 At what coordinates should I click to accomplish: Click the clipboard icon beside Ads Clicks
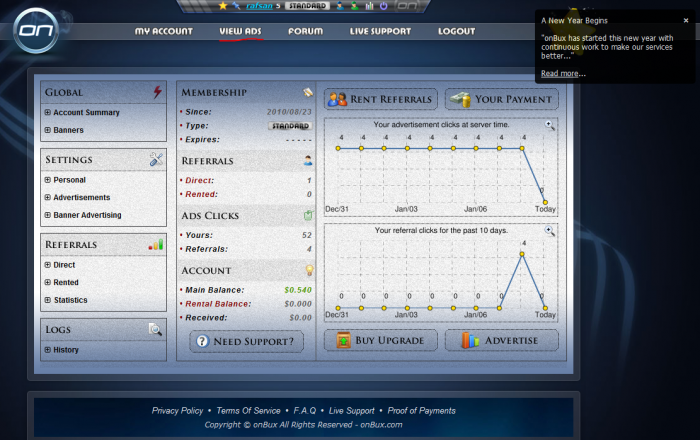308,216
